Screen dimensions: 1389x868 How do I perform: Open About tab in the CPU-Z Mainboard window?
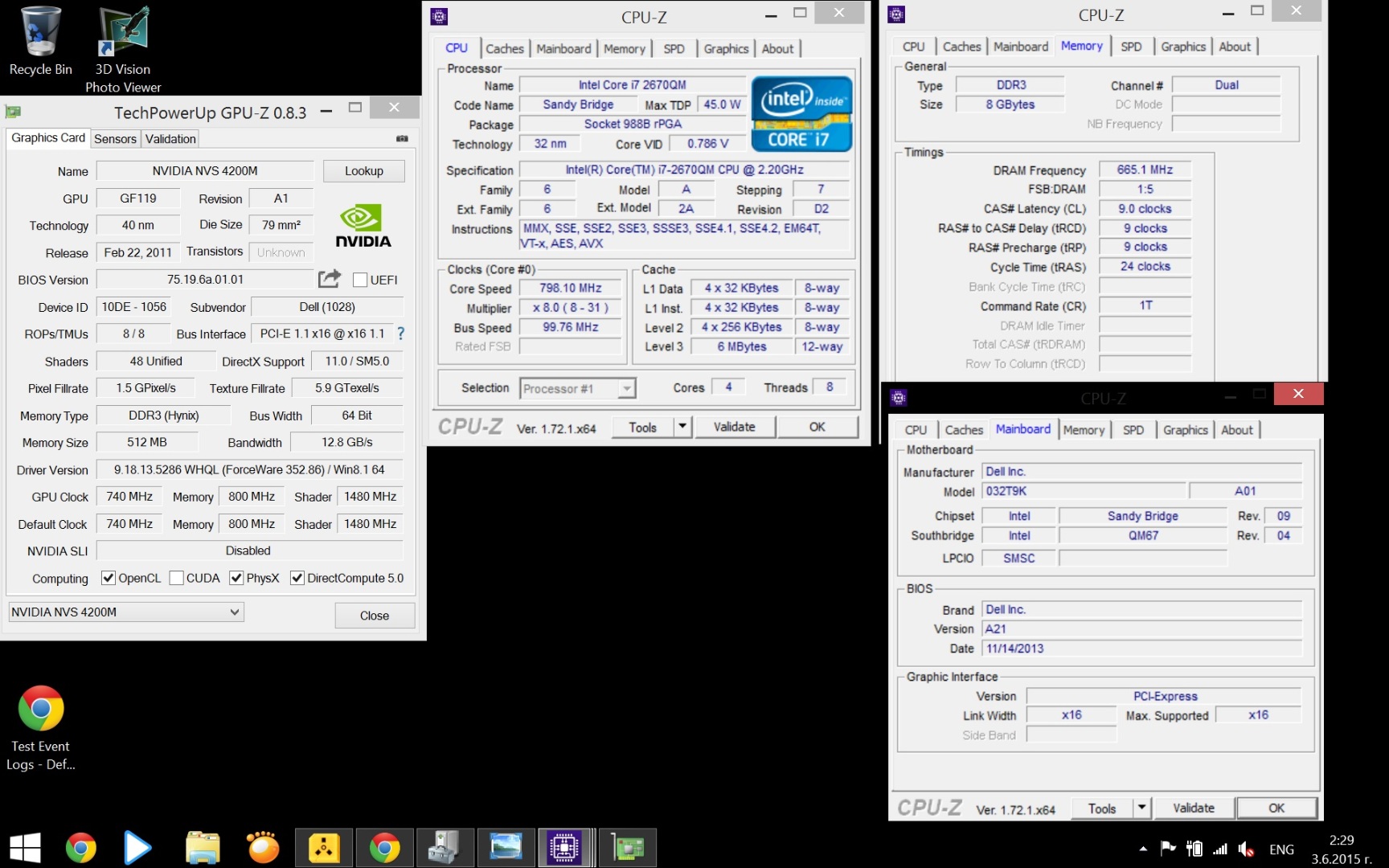tap(1237, 430)
